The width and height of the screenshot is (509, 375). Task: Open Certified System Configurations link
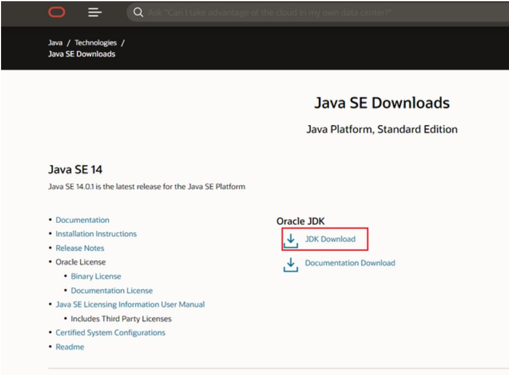coord(110,333)
